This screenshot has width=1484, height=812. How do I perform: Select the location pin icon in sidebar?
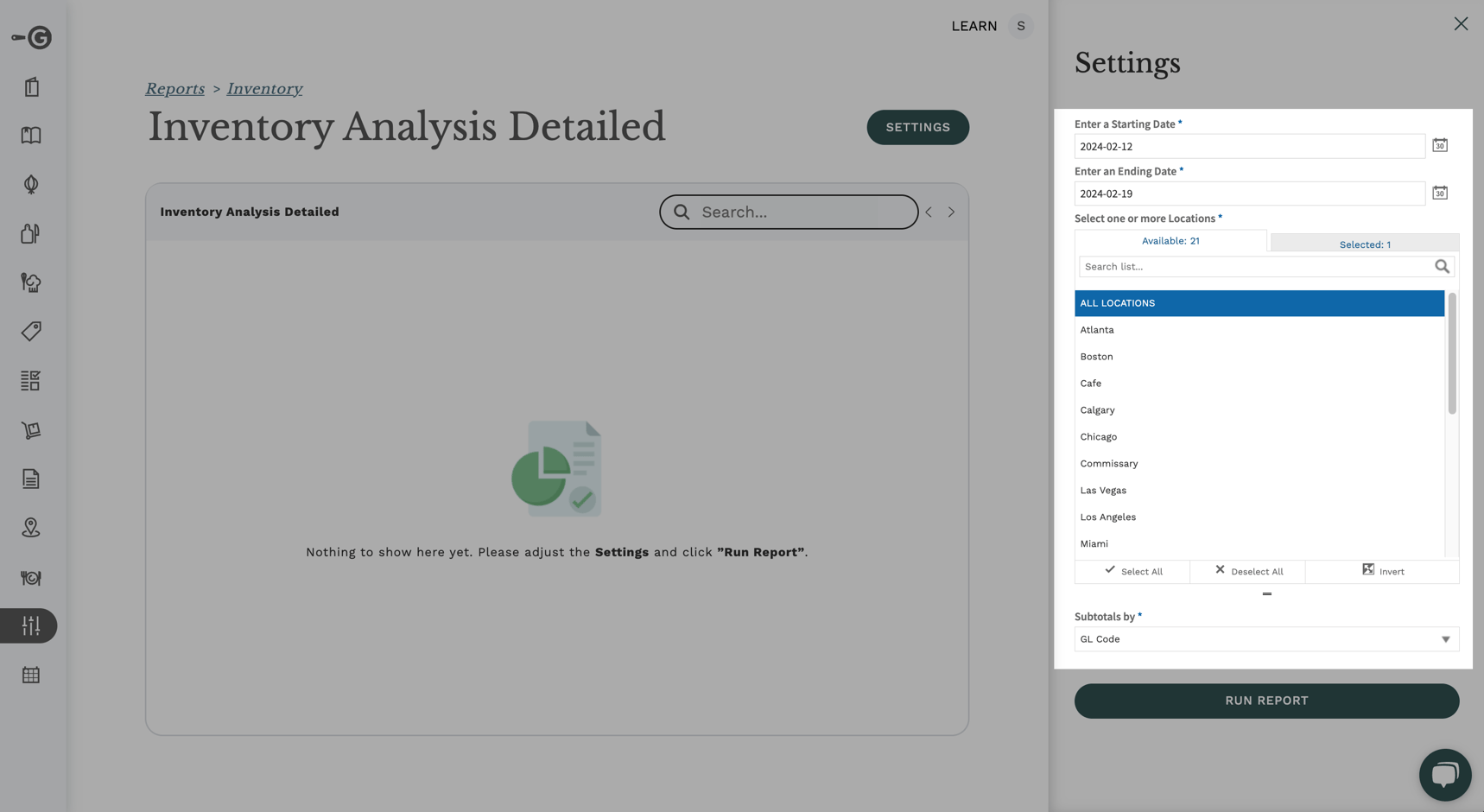click(x=30, y=528)
